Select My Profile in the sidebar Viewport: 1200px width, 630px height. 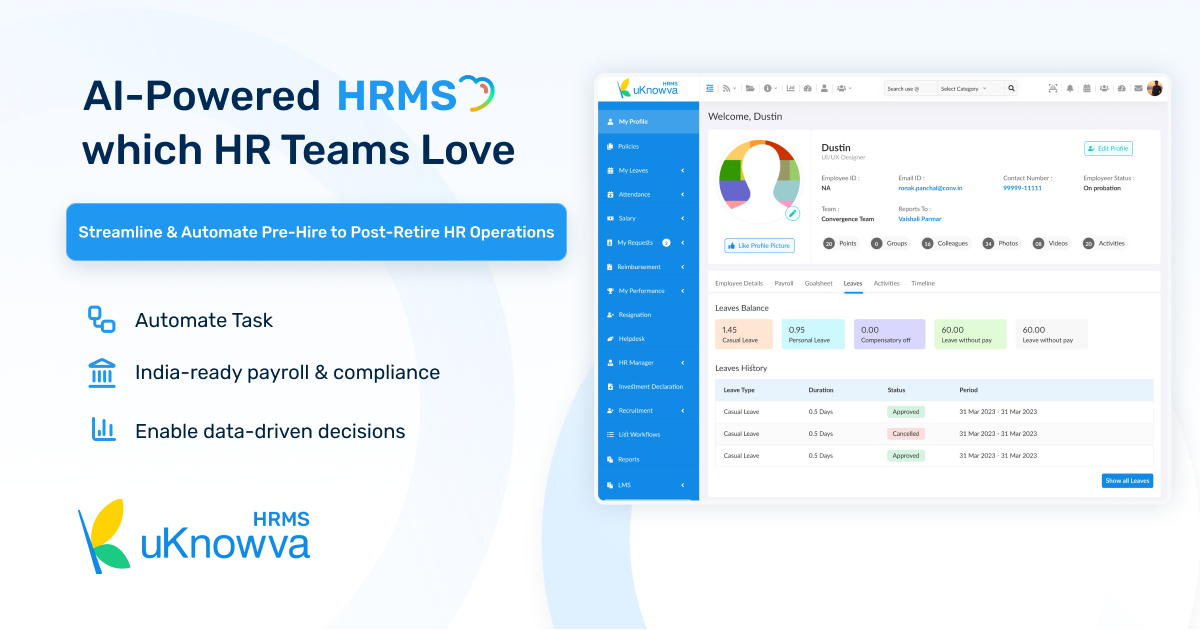tap(648, 121)
